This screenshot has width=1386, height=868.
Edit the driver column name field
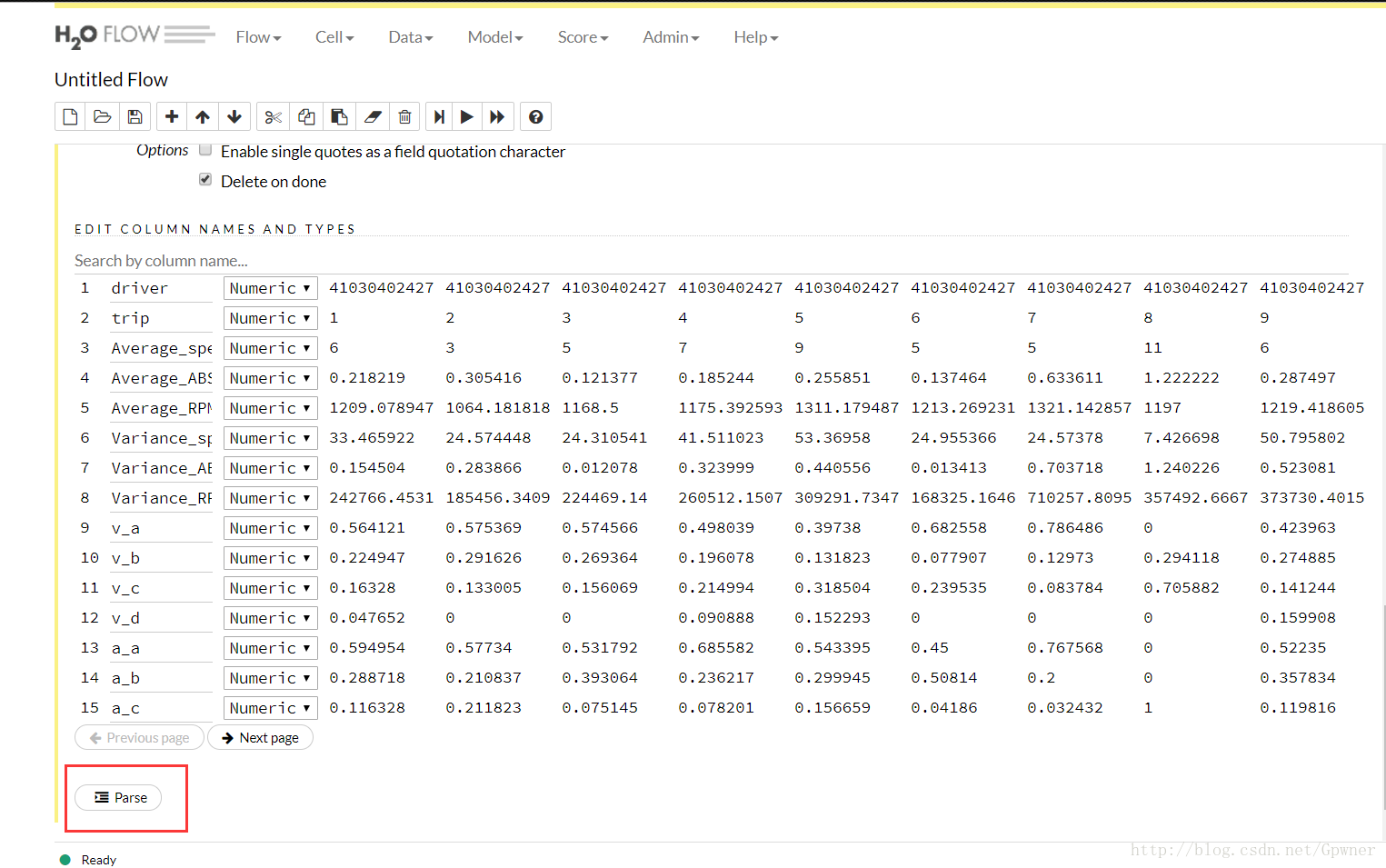tap(161, 288)
